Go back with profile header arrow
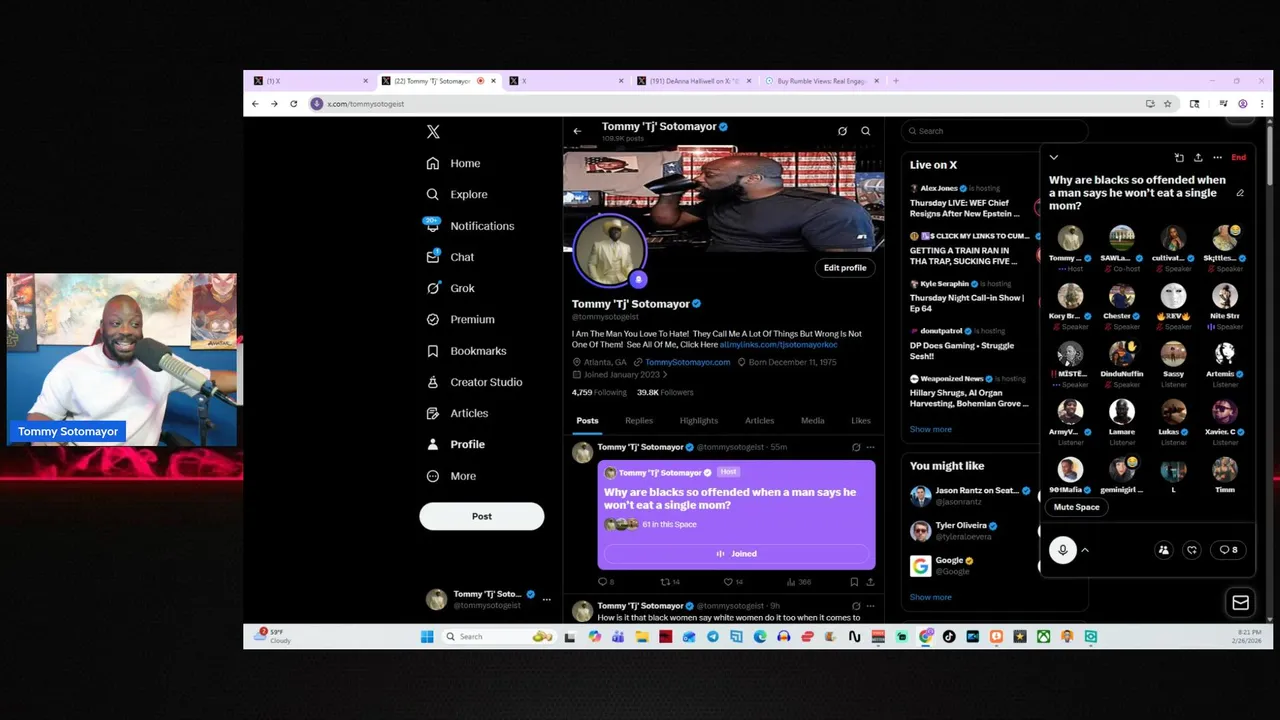This screenshot has height=720, width=1280. (x=577, y=131)
